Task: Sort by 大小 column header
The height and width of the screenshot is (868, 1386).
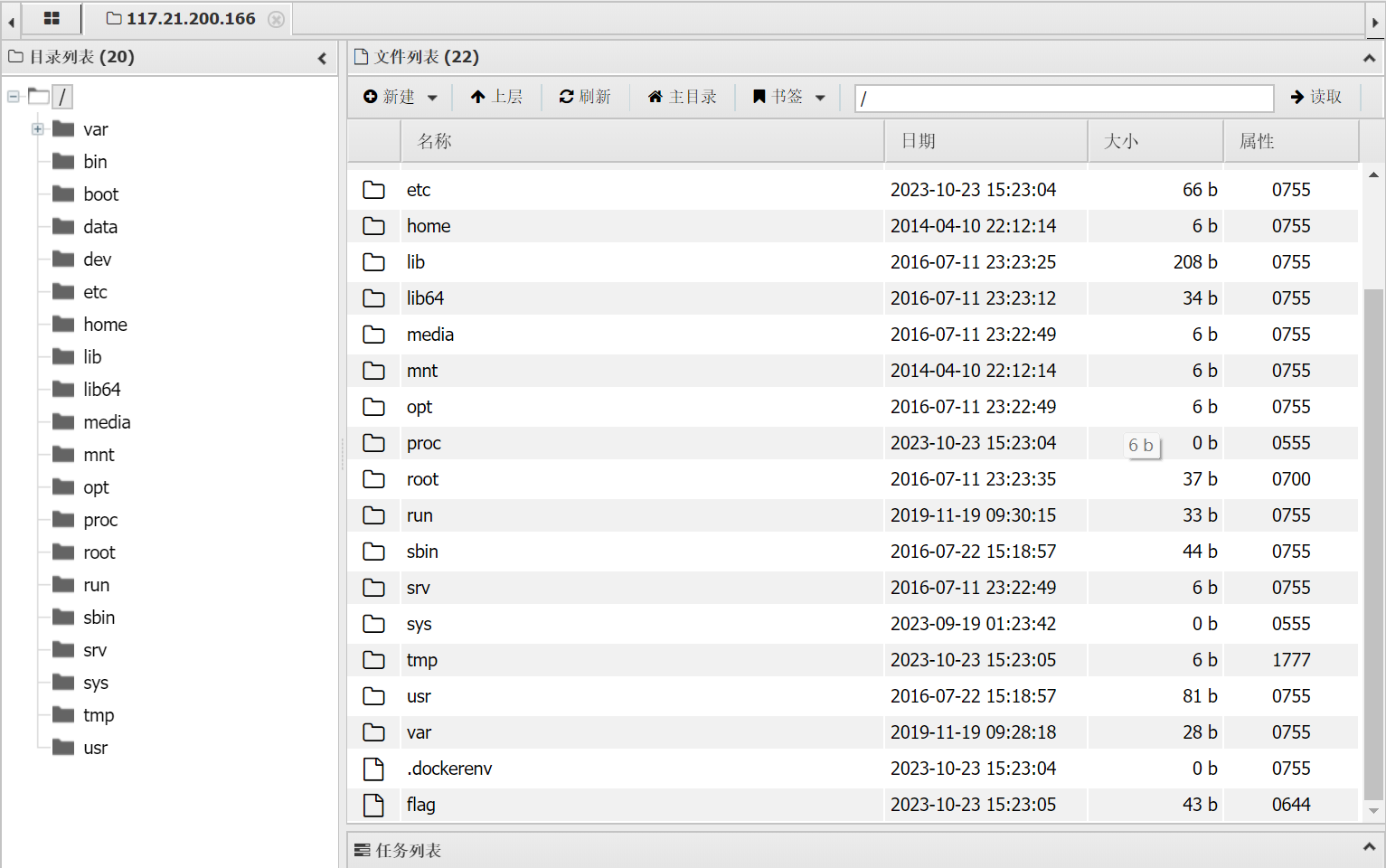Action: click(1155, 141)
